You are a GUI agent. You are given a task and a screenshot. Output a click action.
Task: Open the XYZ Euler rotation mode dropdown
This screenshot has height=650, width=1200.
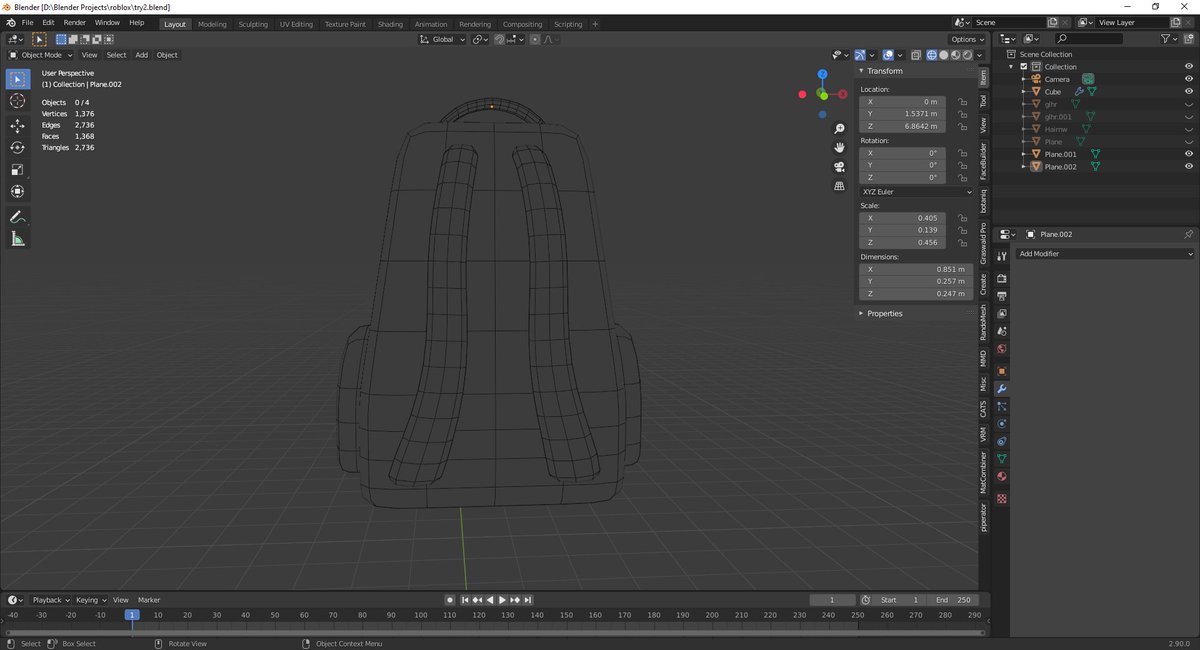[914, 191]
